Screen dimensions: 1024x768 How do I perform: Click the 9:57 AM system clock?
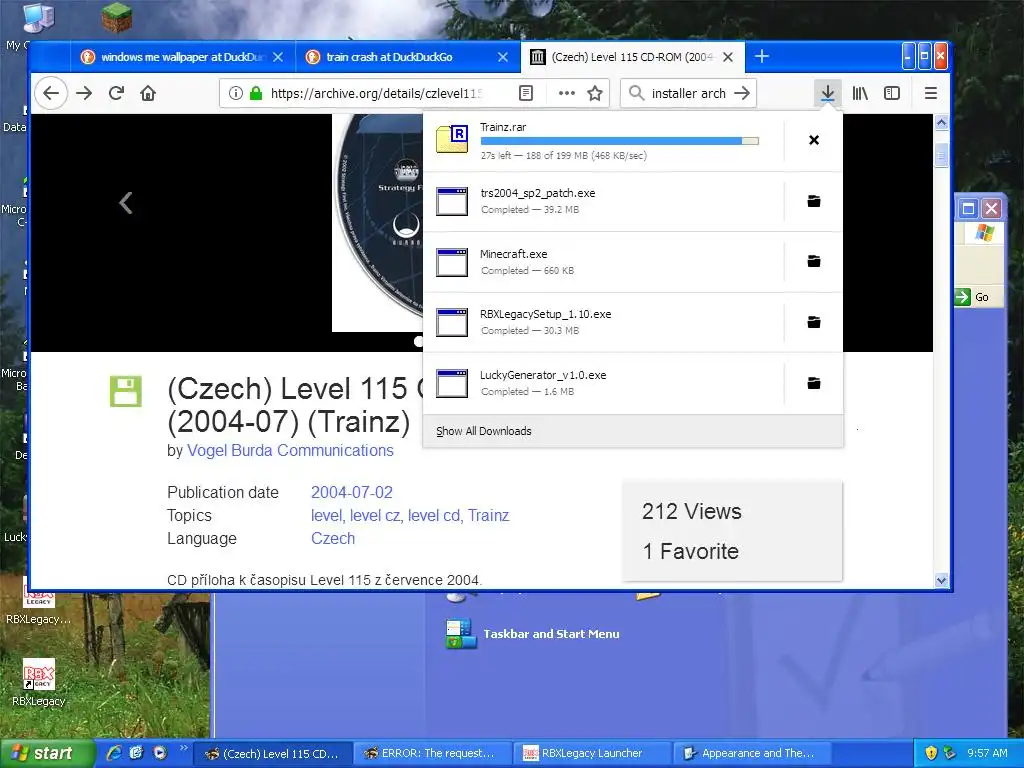pos(987,753)
